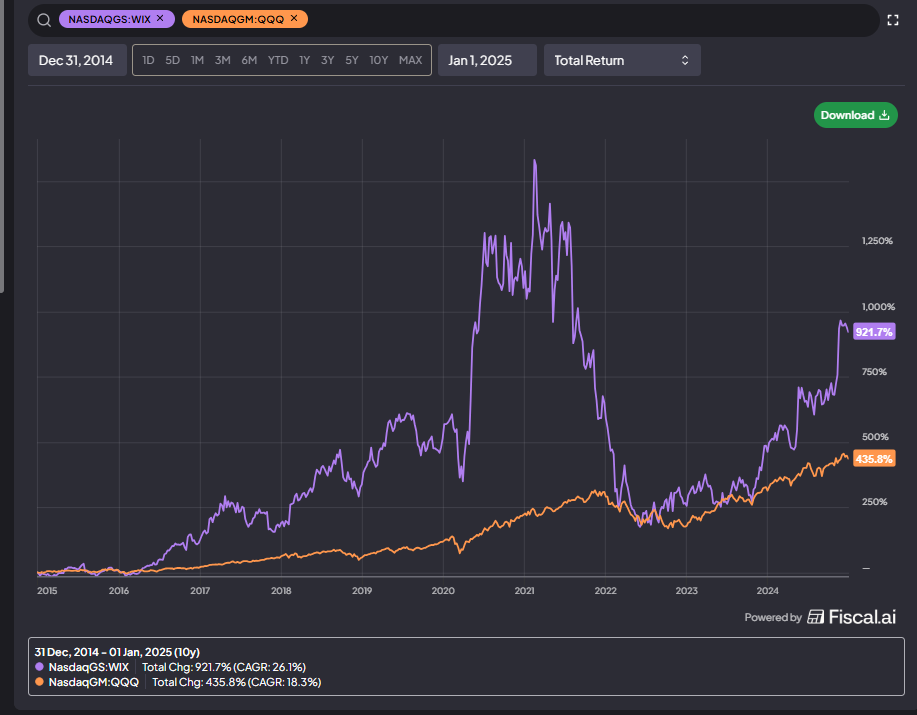Open the Fiscal.ai logo link
This screenshot has height=715, width=917.
click(852, 617)
